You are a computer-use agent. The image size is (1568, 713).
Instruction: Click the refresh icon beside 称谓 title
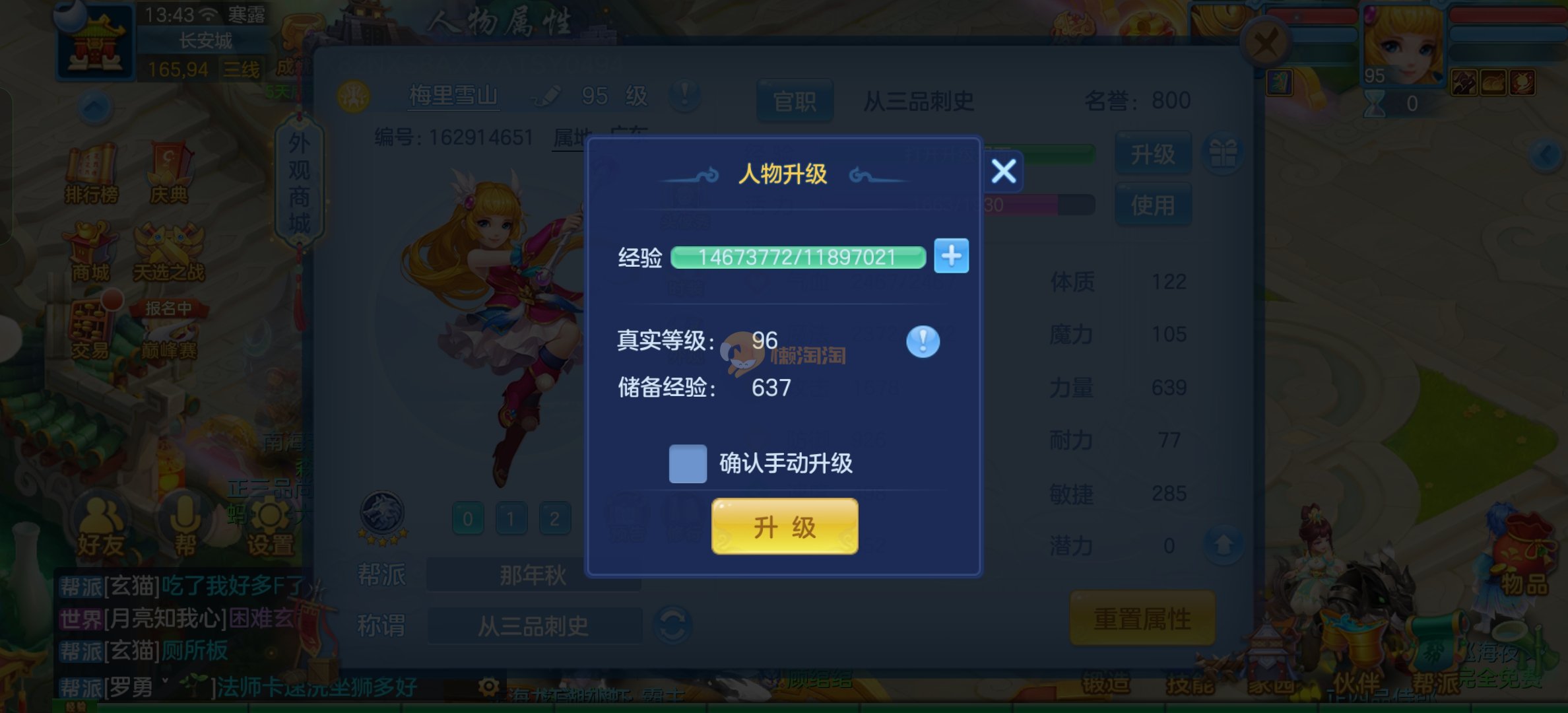pyautogui.click(x=672, y=625)
